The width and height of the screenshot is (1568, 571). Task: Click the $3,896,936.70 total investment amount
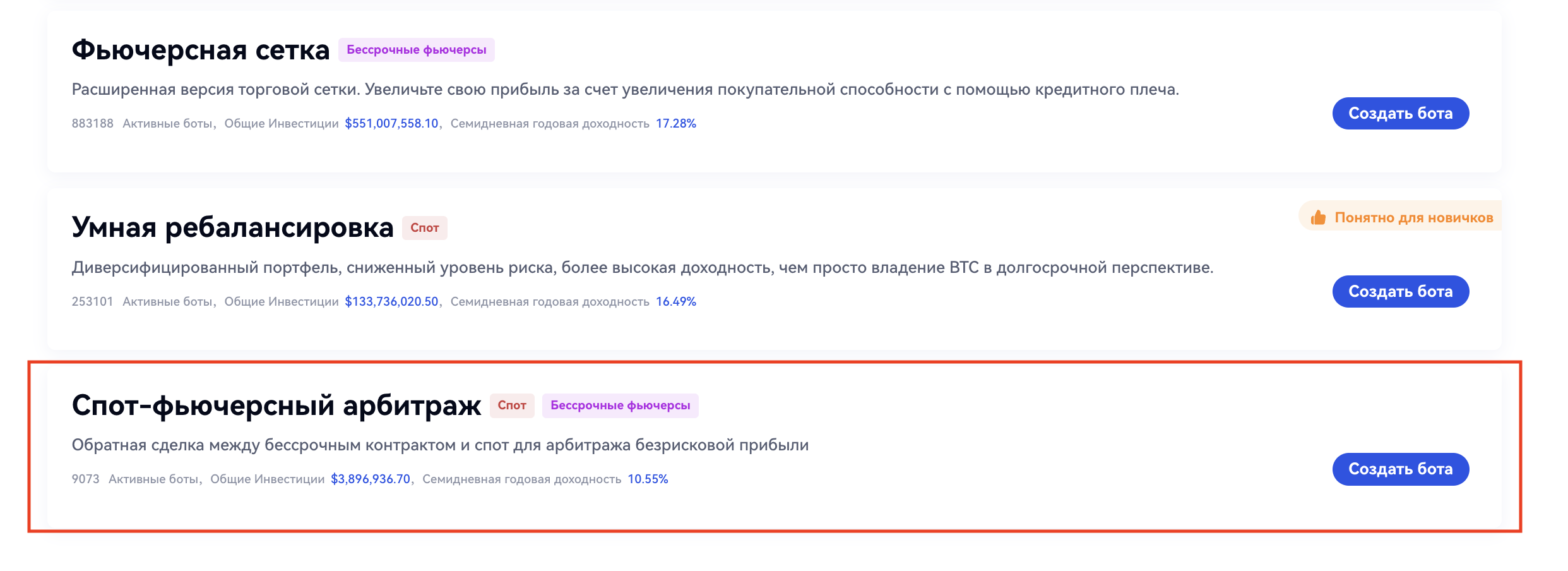click(x=371, y=479)
